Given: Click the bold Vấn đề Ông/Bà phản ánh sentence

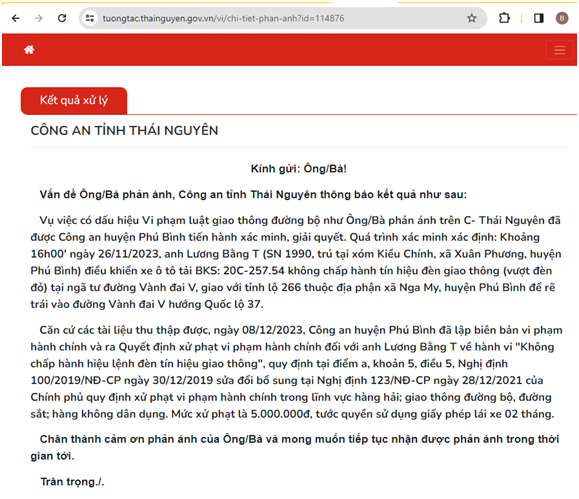Looking at the screenshot, I should pyautogui.click(x=253, y=195).
